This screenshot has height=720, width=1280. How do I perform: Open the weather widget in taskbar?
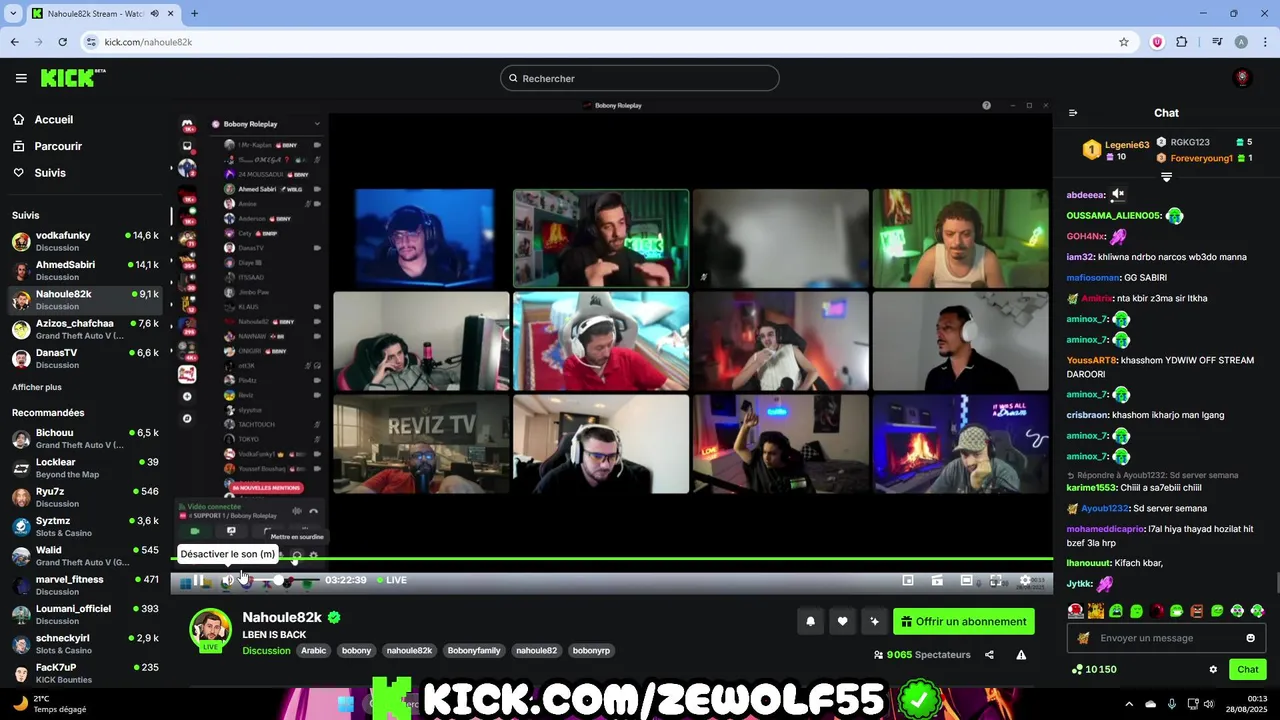48,703
